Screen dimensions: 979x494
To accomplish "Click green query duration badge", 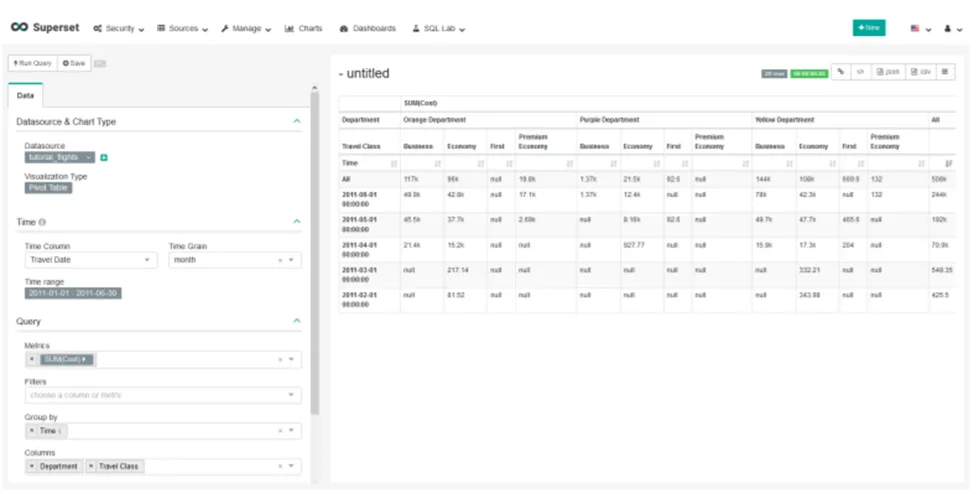I will (x=809, y=74).
